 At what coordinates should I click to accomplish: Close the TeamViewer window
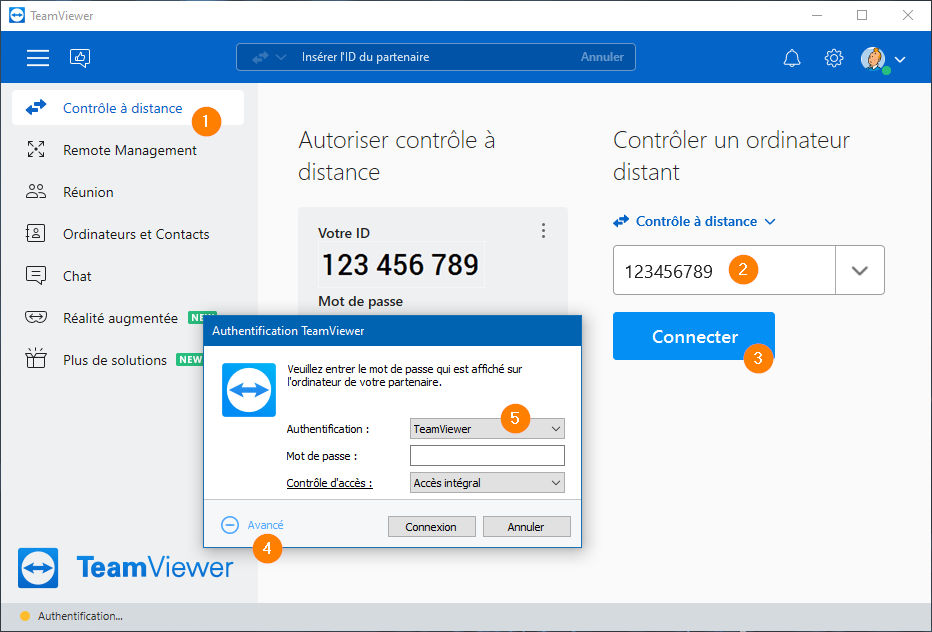tap(908, 15)
